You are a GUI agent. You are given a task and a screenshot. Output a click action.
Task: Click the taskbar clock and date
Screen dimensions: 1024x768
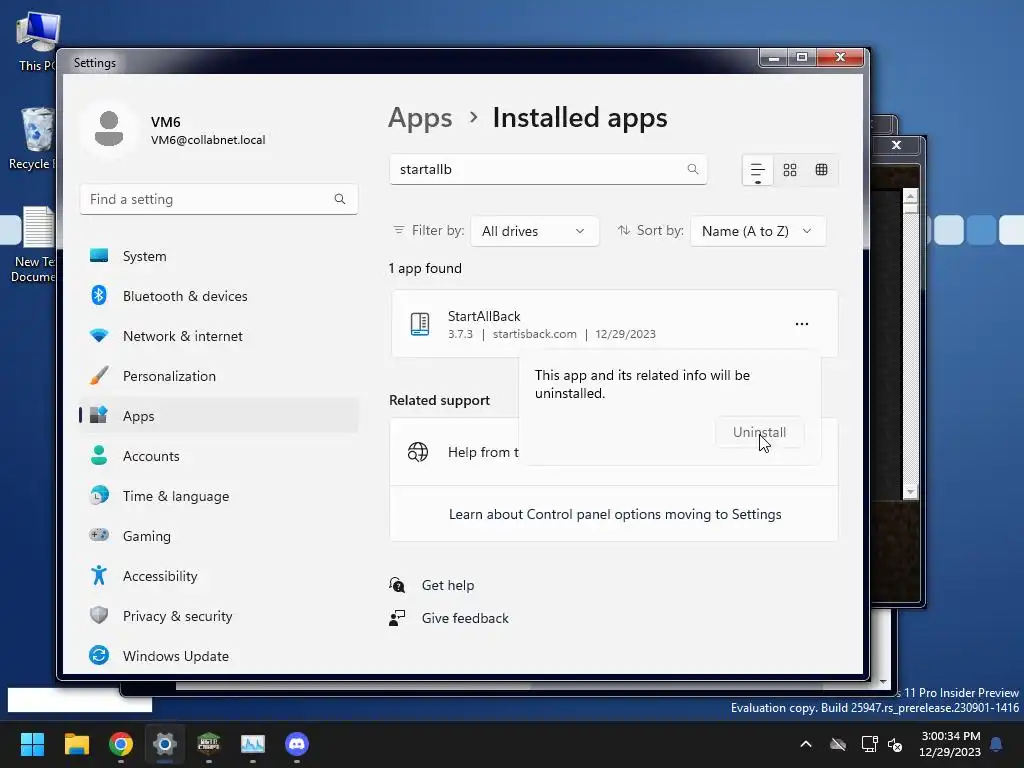pyautogui.click(x=950, y=744)
